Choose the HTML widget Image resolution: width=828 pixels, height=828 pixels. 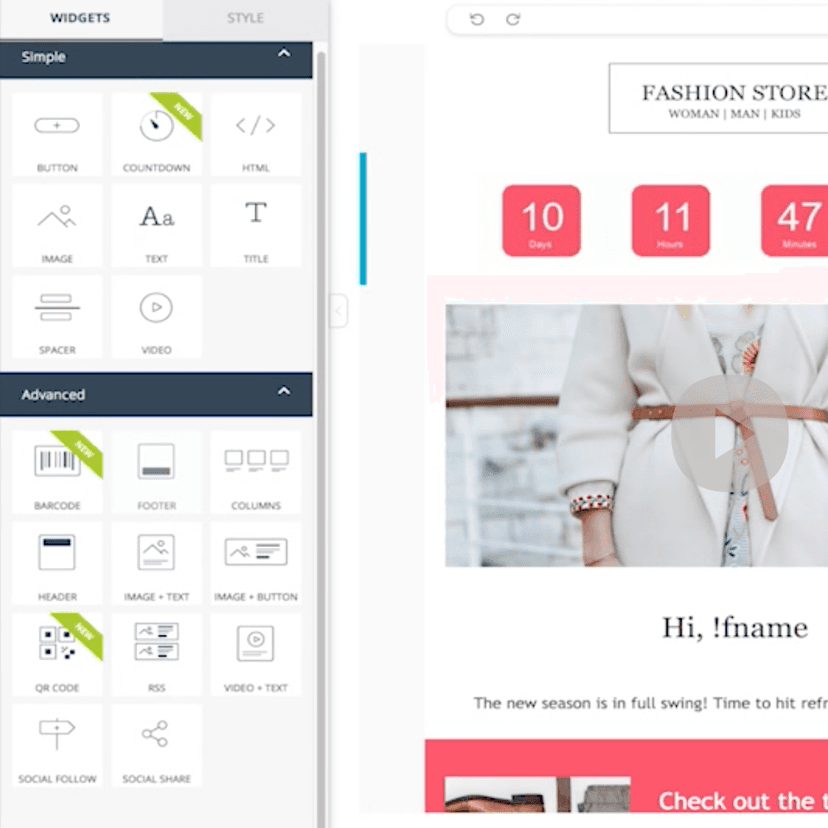[256, 132]
